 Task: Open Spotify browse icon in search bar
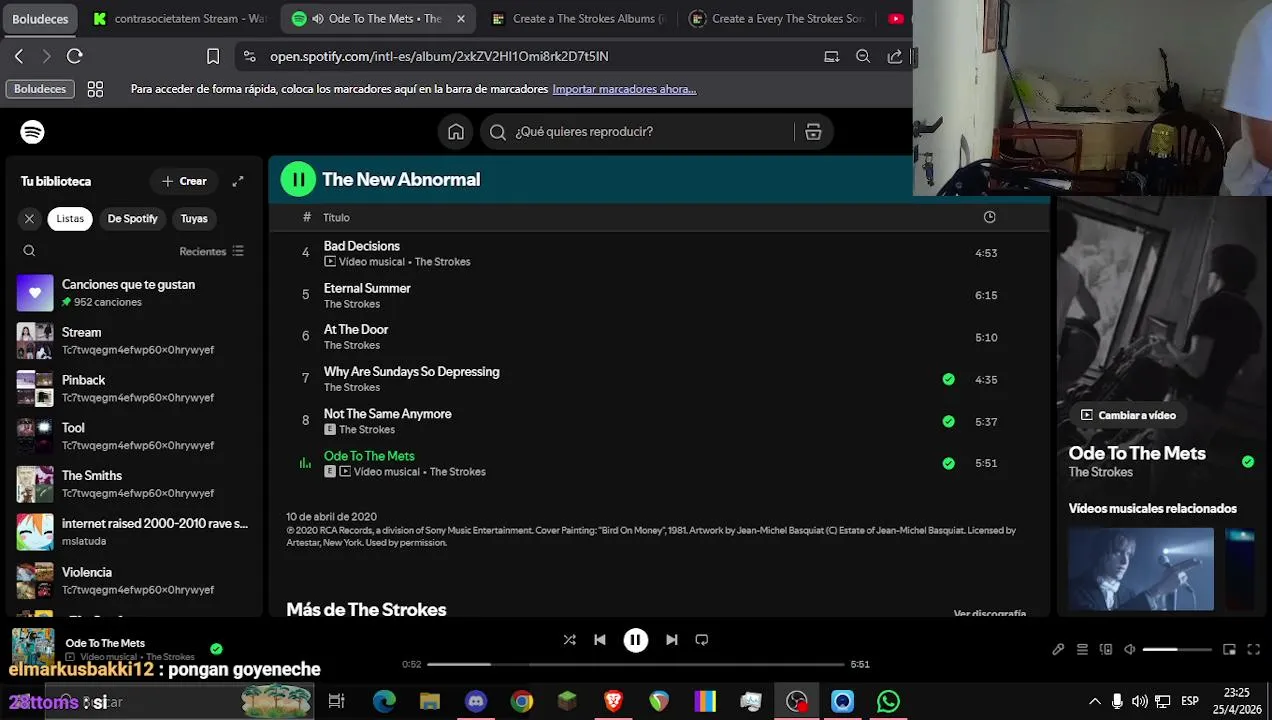[x=813, y=132]
